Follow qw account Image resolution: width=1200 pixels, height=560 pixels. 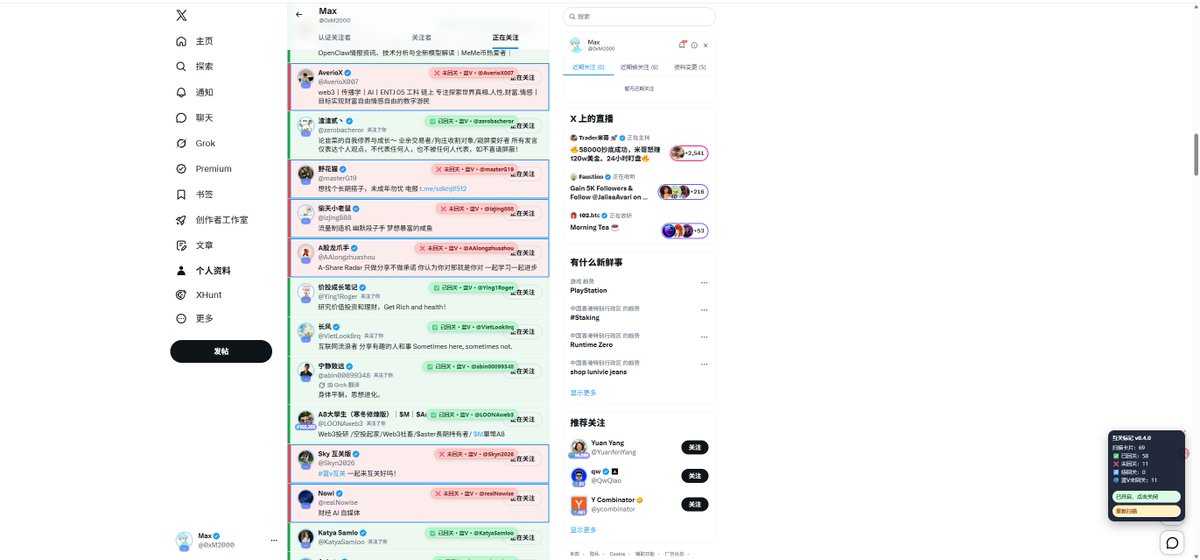(x=695, y=476)
